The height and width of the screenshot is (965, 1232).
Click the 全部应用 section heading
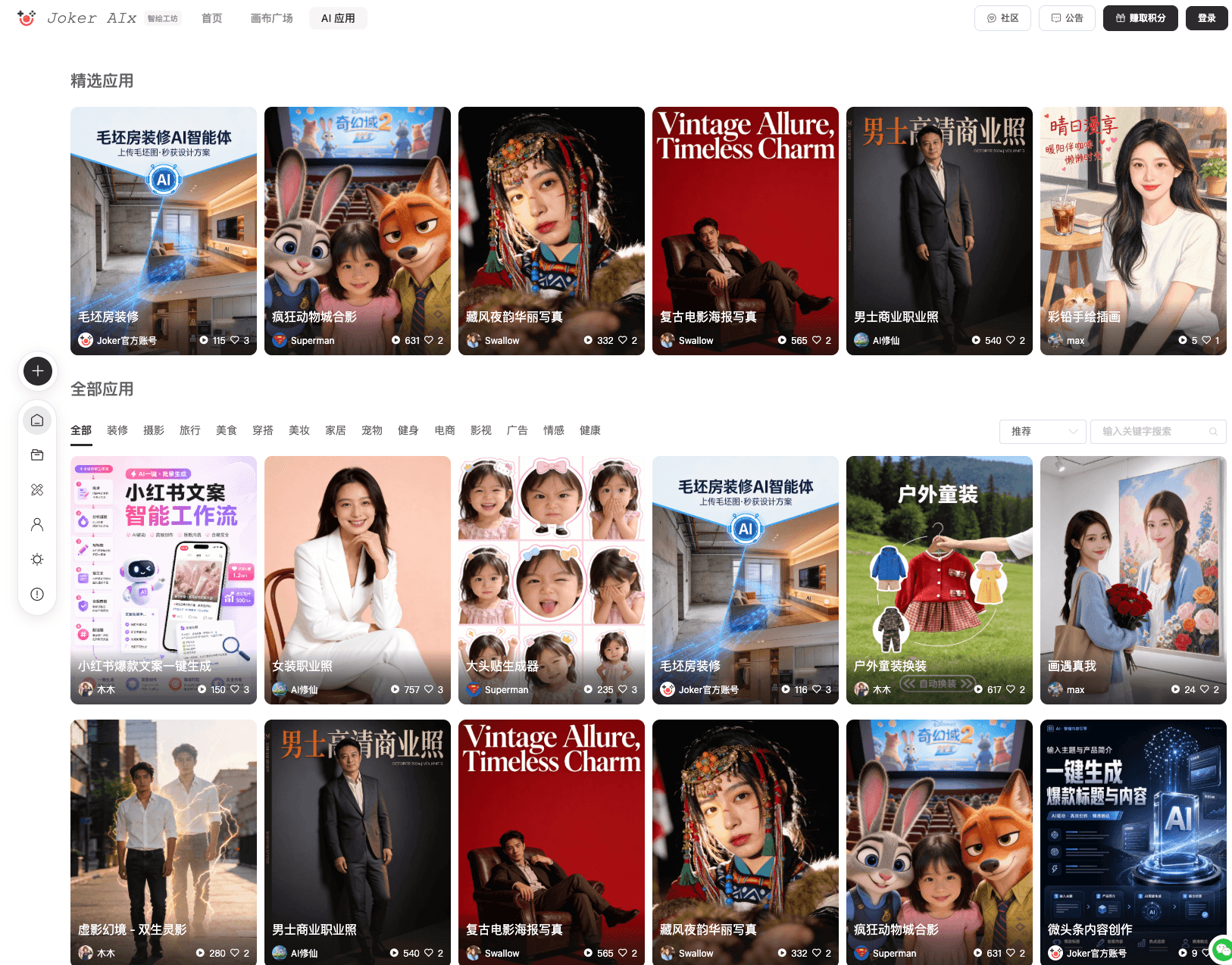point(102,389)
